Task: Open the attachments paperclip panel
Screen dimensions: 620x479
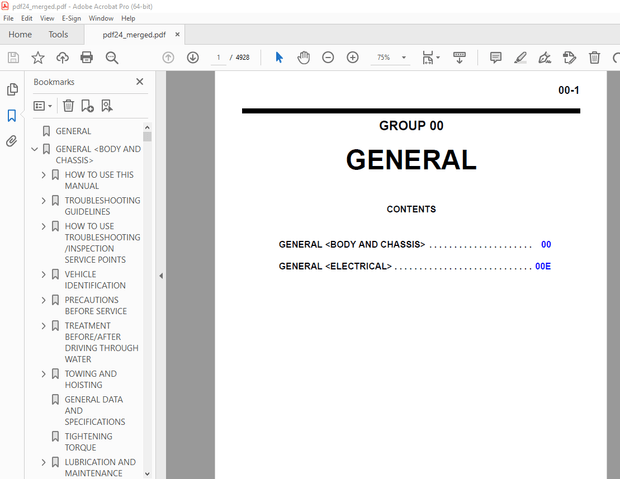Action: pos(12,141)
